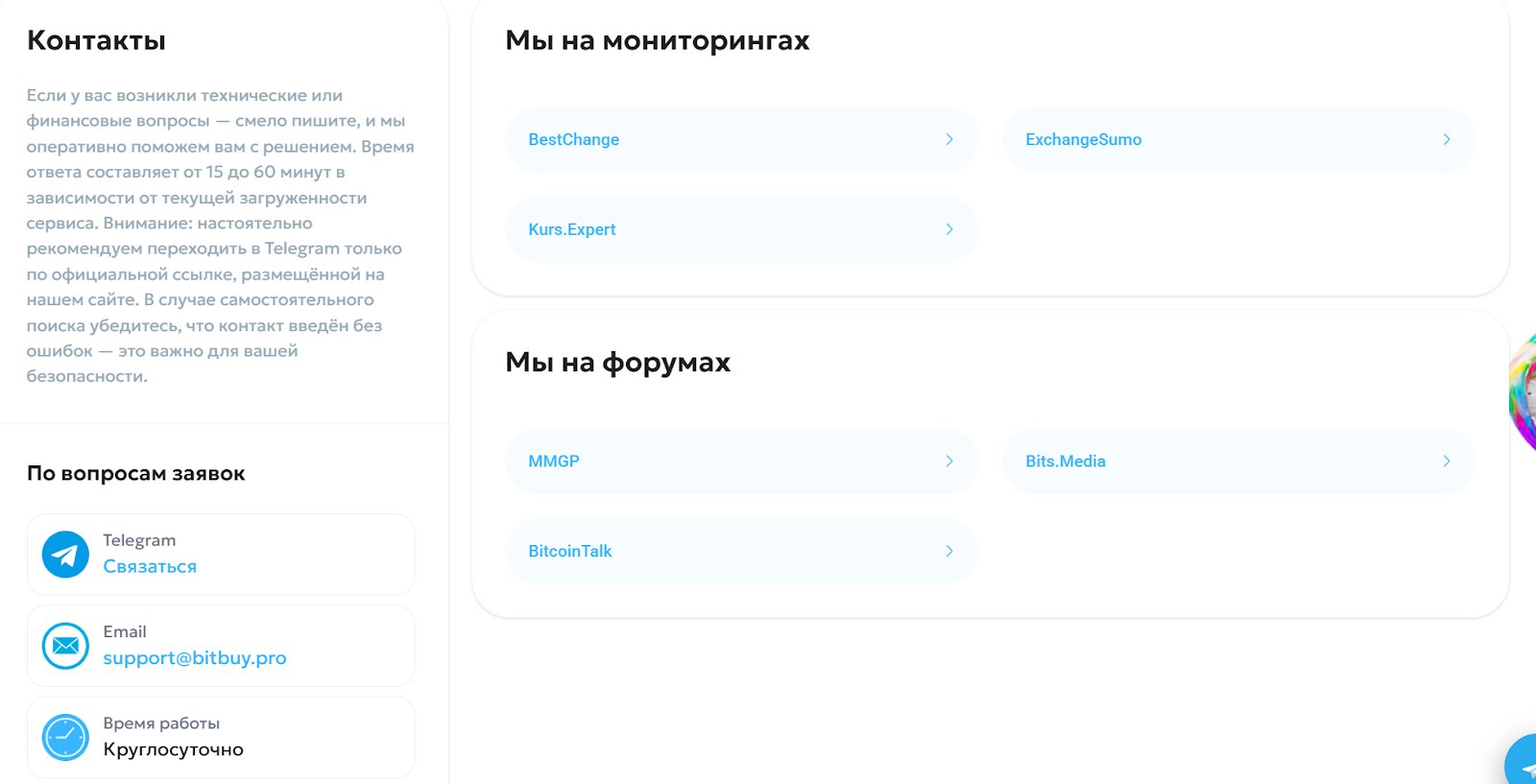The height and width of the screenshot is (784, 1536).
Task: Click the Telegram "Связаться" link
Action: [150, 566]
